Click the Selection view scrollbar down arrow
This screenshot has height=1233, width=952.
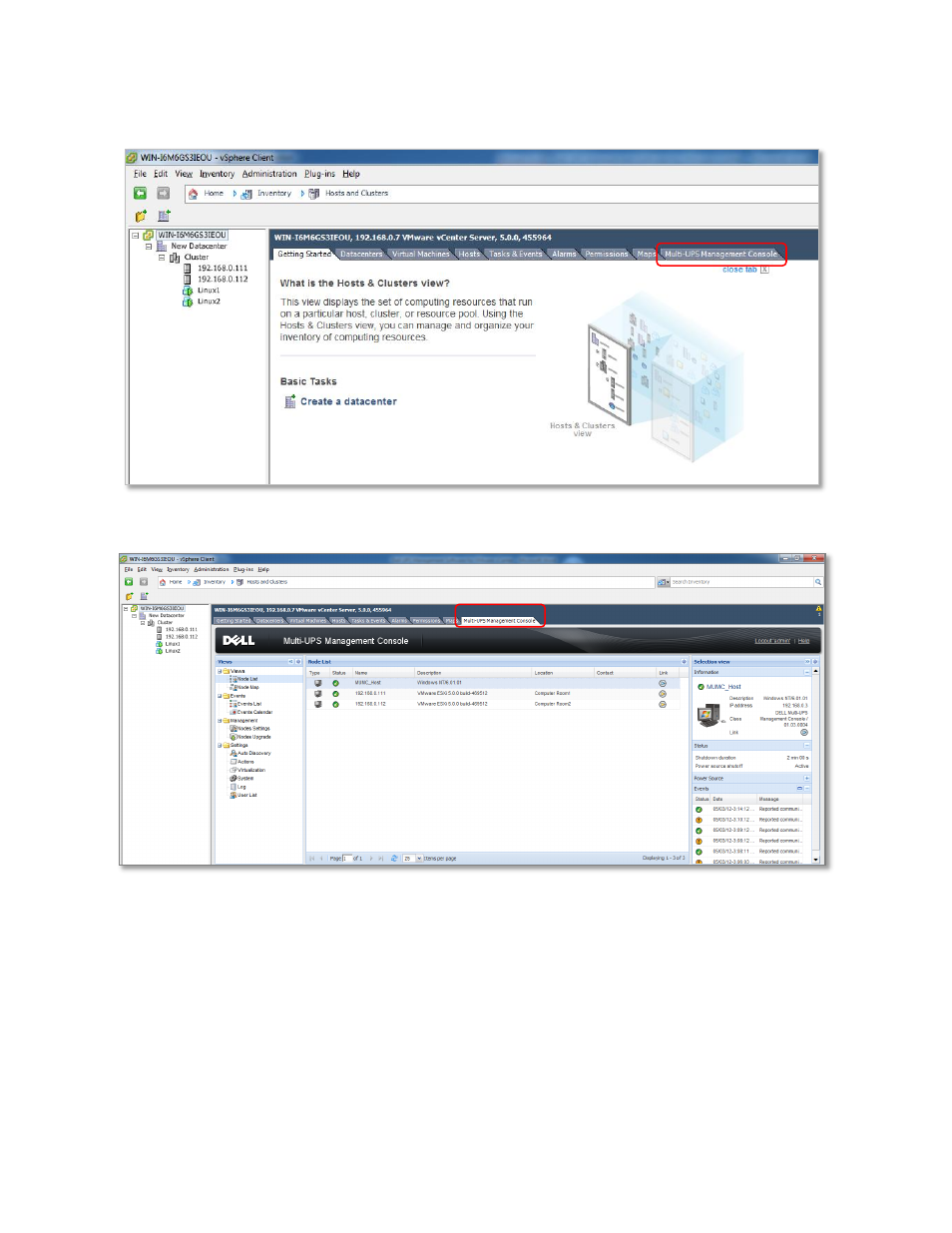[x=815, y=860]
